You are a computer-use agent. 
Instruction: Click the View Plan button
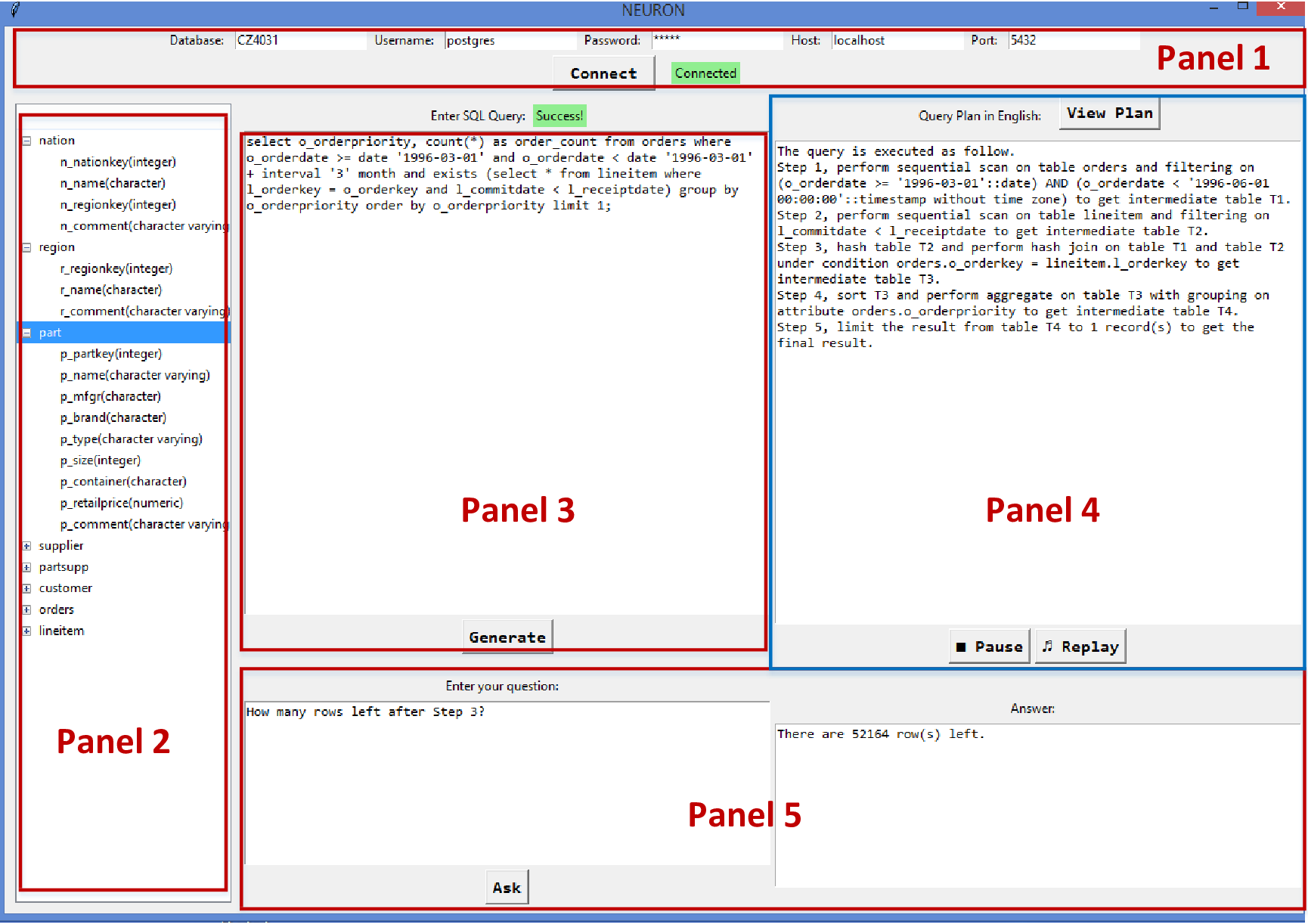coord(1108,113)
